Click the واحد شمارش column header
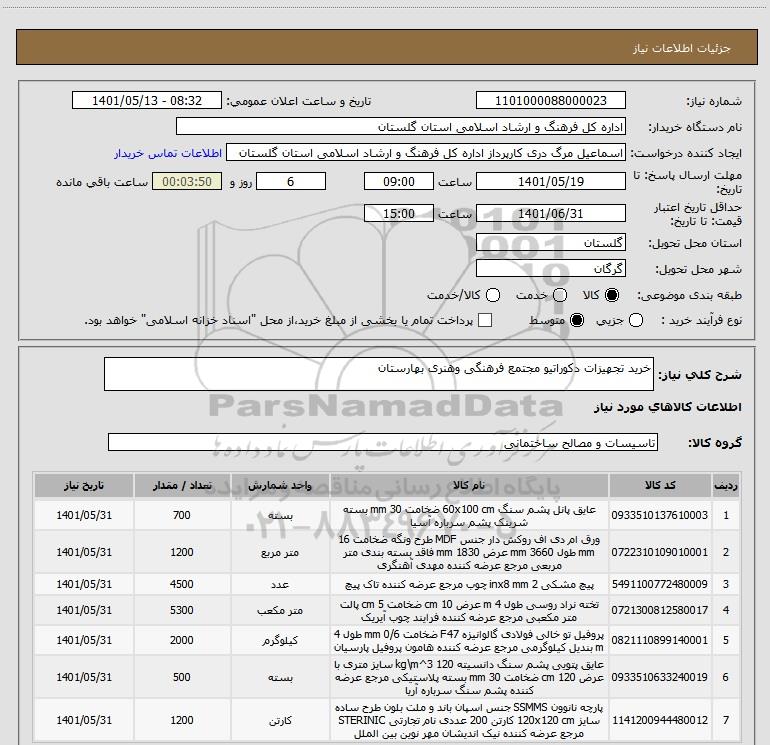The image size is (770, 745). point(280,486)
